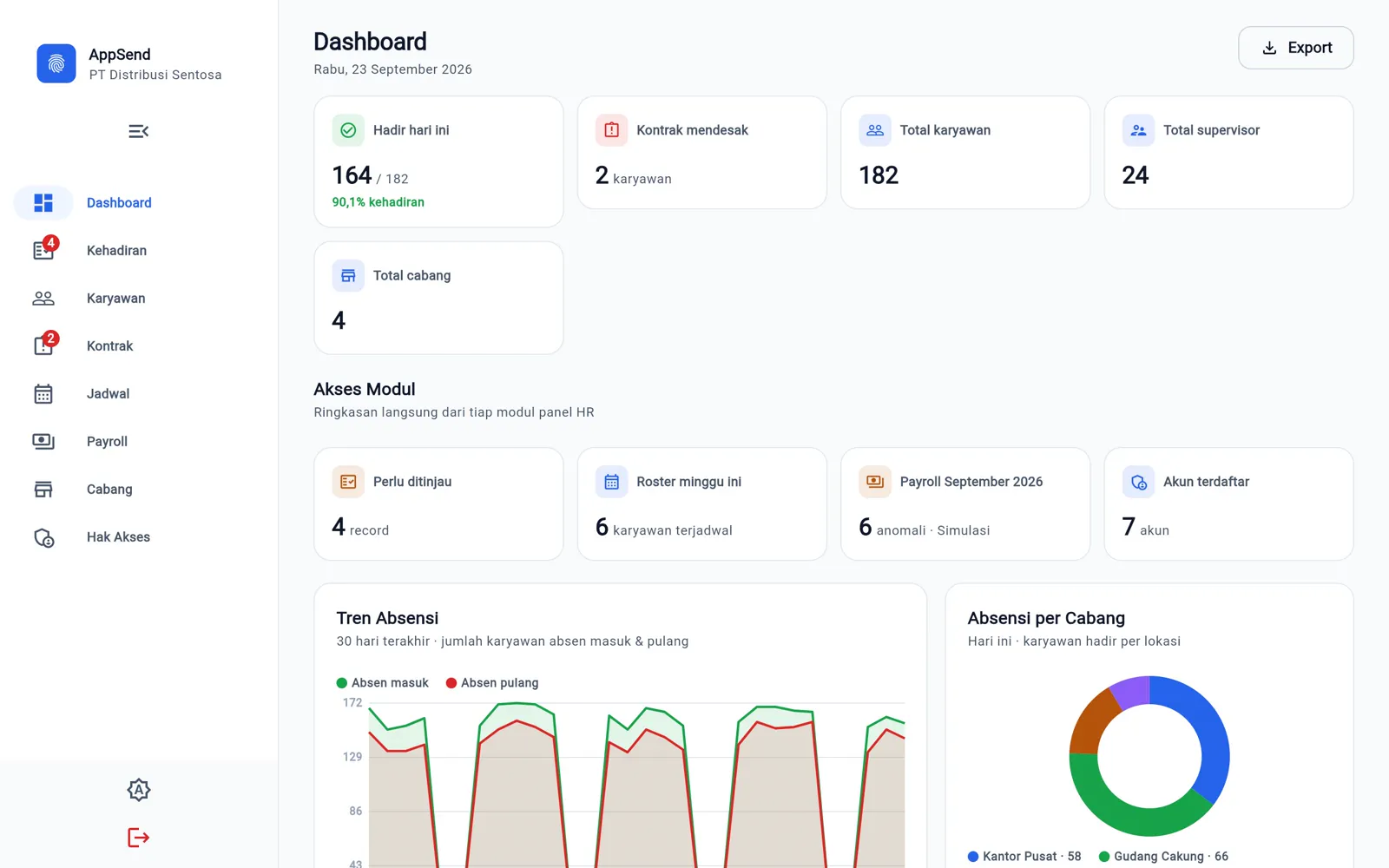Screen dimensions: 1389x868
Task: Click the 90,1% kehadiran text
Action: tap(378, 202)
